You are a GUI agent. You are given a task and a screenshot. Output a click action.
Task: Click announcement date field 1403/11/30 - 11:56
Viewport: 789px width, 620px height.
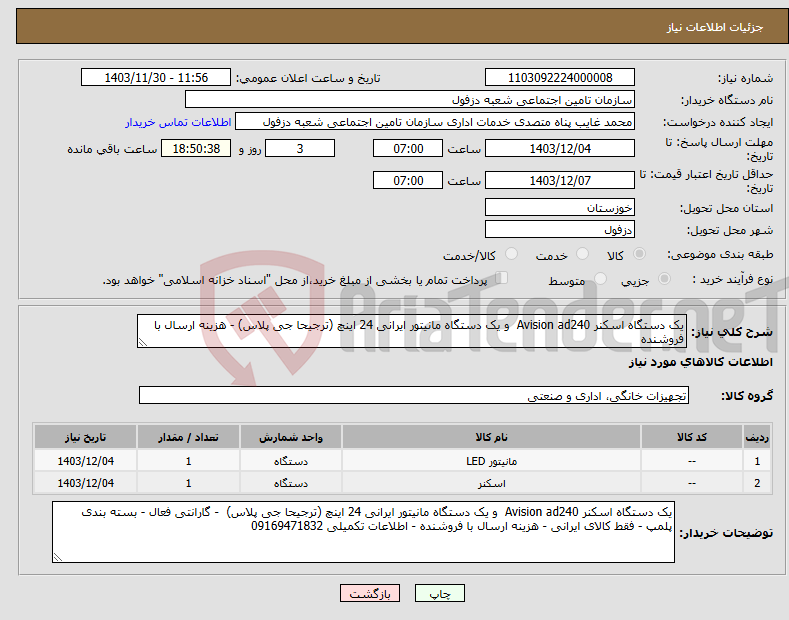pyautogui.click(x=155, y=78)
